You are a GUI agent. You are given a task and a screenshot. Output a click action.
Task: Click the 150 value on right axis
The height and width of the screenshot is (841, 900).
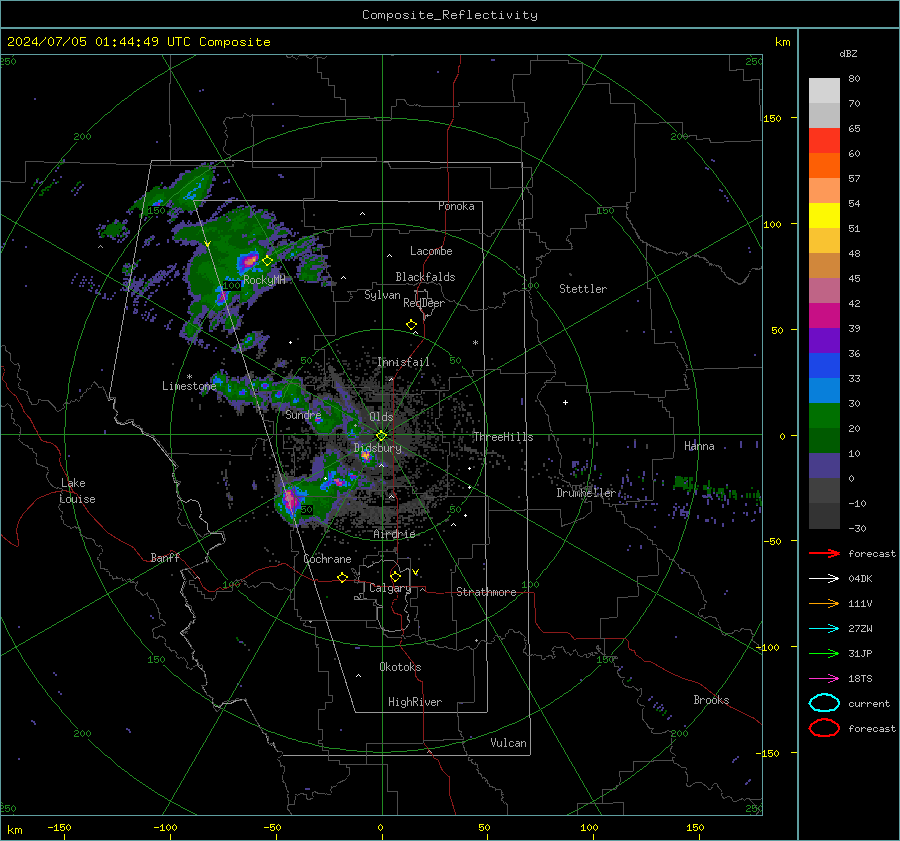[x=772, y=118]
